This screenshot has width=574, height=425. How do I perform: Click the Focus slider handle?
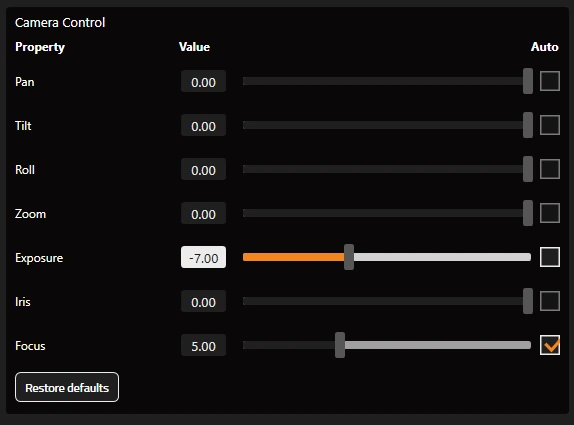tap(340, 345)
